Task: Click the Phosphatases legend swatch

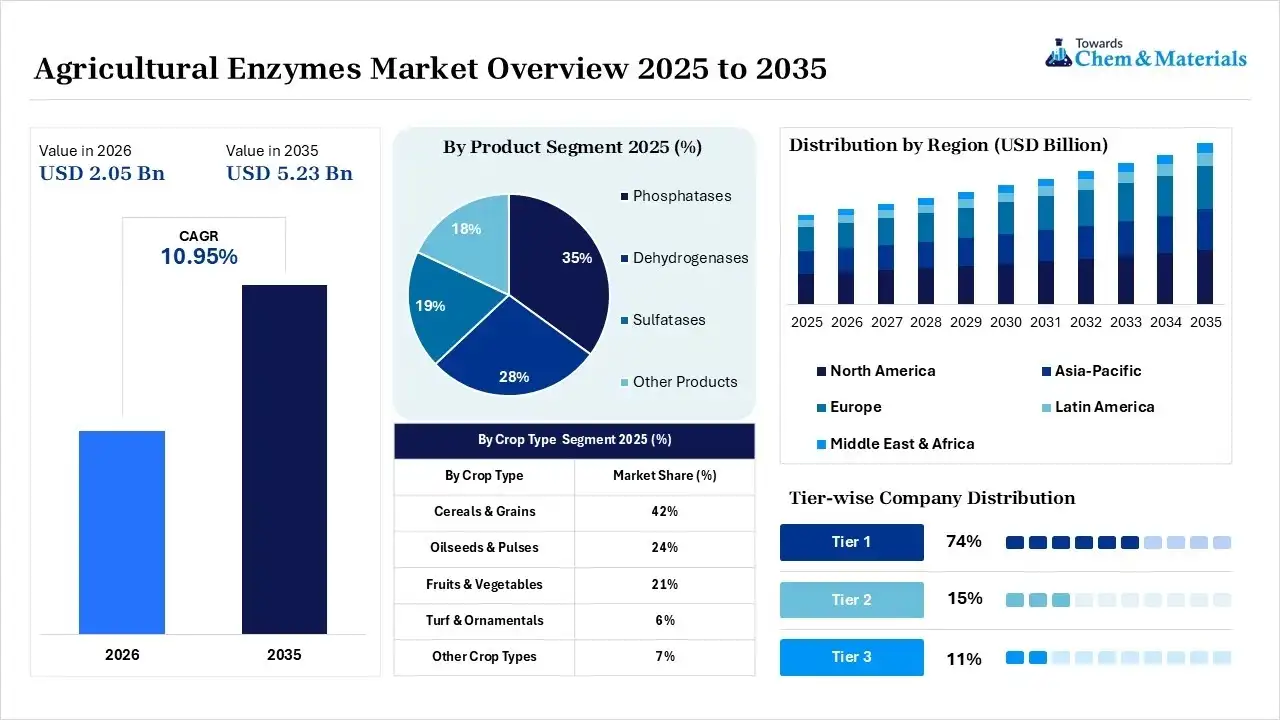Action: coord(625,197)
